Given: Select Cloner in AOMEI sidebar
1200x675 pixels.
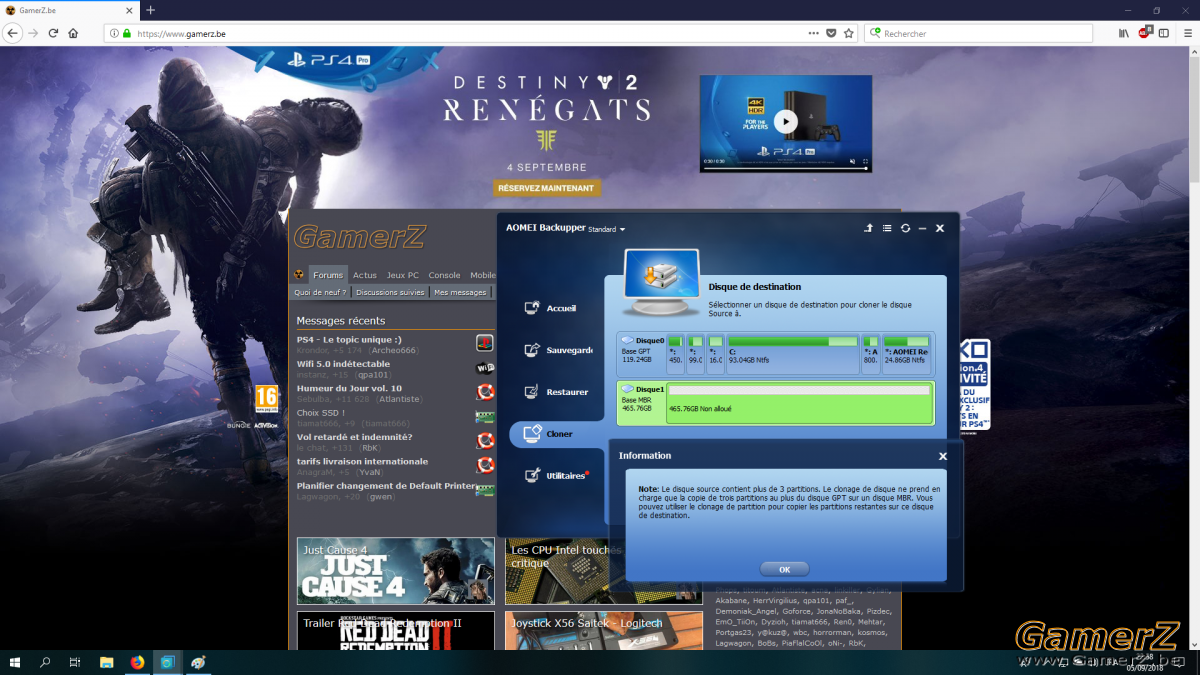Looking at the screenshot, I should click(555, 434).
